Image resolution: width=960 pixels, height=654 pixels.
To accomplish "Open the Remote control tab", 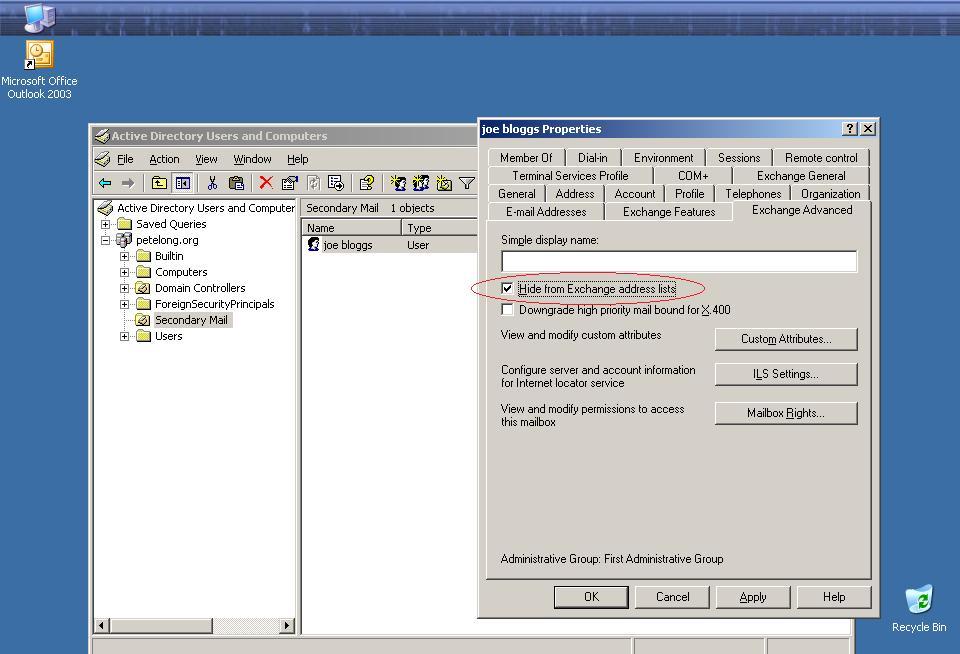I will coord(821,157).
